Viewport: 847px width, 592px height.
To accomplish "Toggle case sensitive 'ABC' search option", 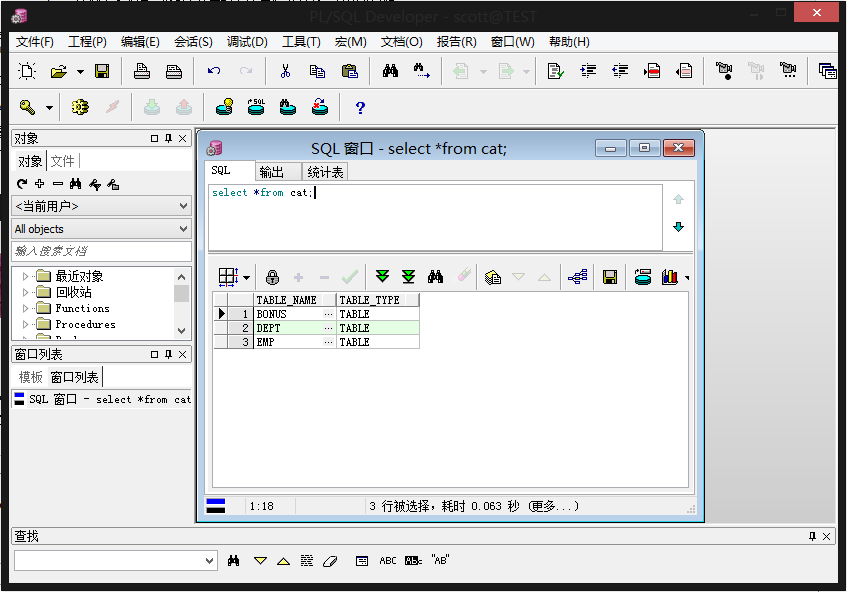I will [388, 561].
